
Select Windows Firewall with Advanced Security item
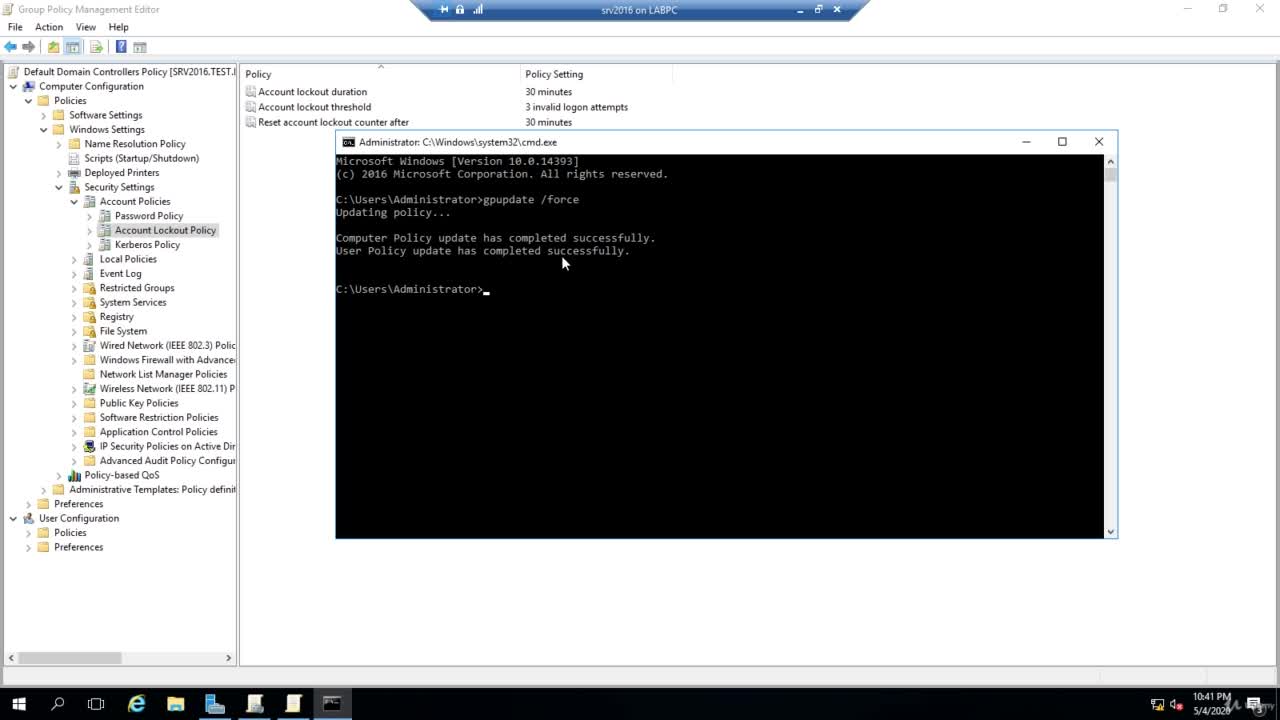point(167,360)
